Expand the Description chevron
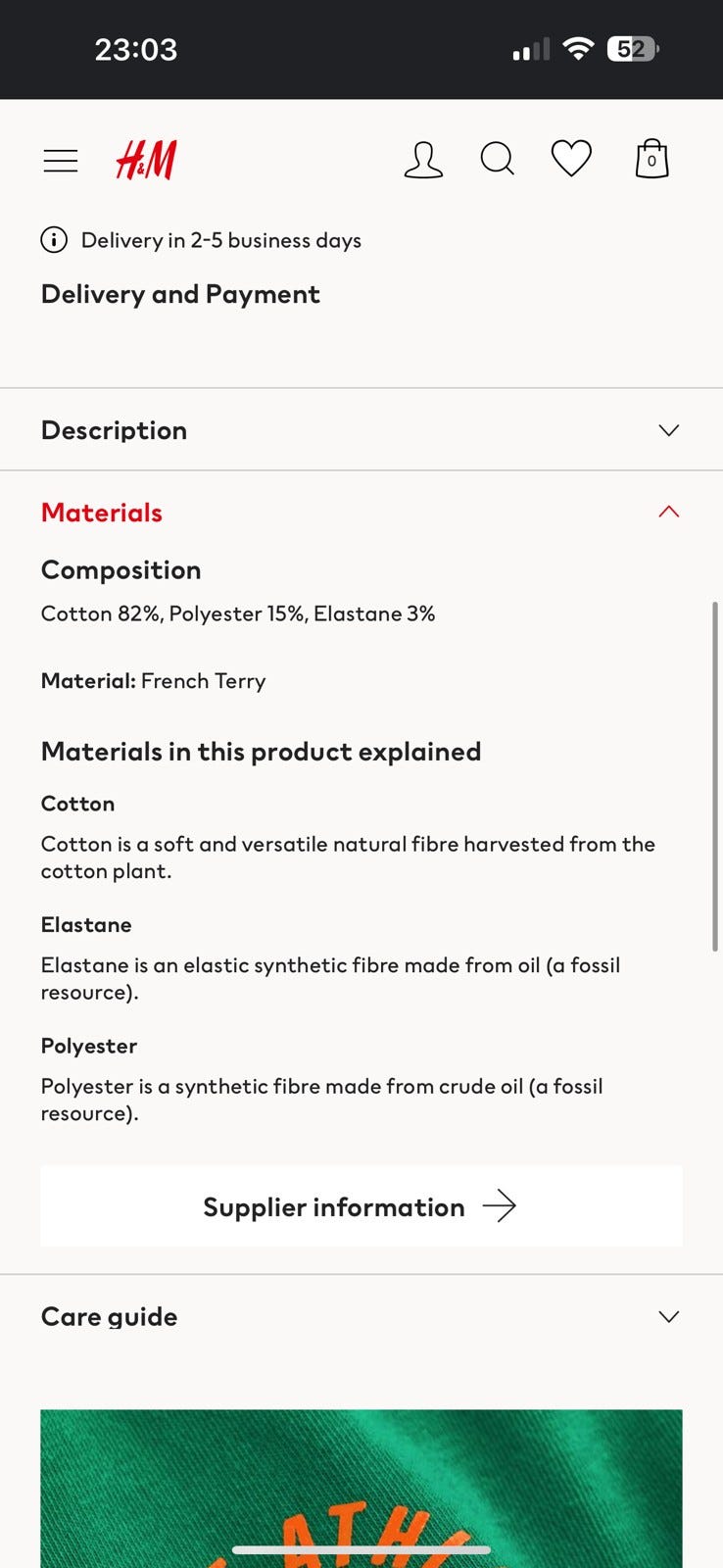Viewport: 723px width, 1568px height. [669, 430]
